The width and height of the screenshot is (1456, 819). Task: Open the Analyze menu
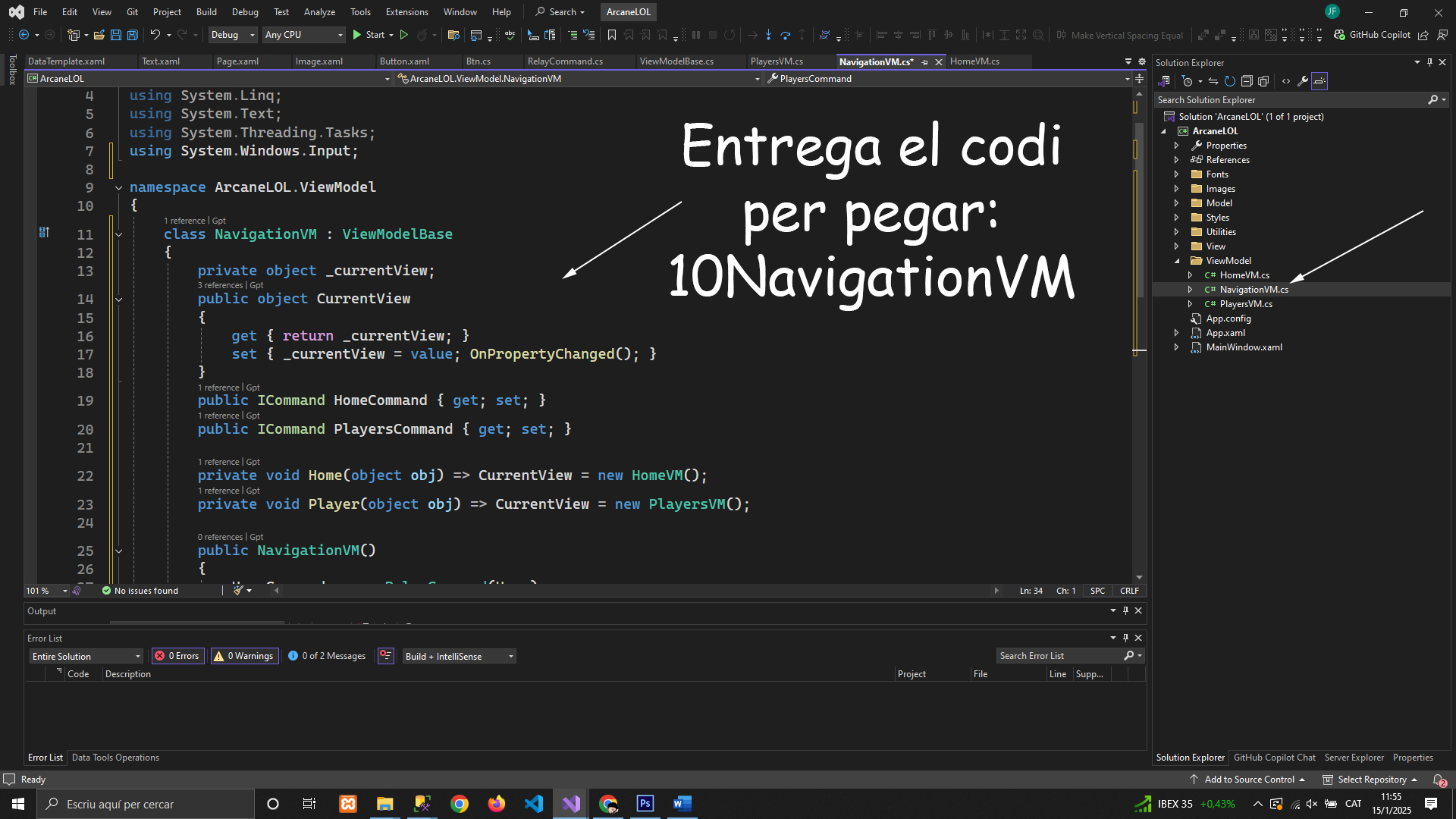point(319,12)
